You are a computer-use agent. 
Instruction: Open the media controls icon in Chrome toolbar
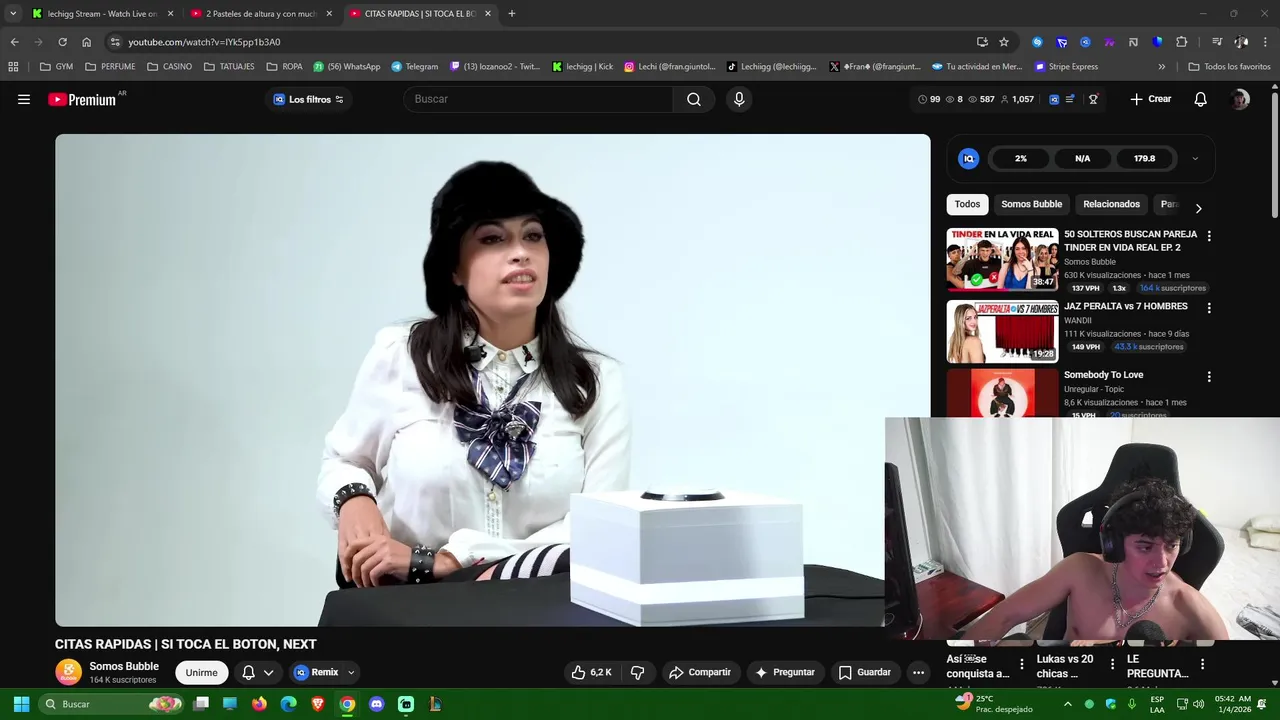pos(1217,42)
